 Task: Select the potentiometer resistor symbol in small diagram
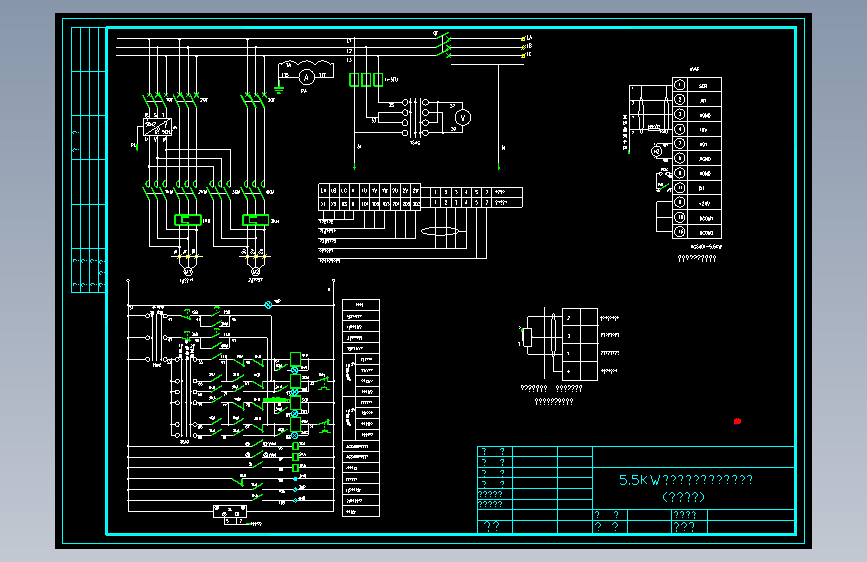pos(527,337)
